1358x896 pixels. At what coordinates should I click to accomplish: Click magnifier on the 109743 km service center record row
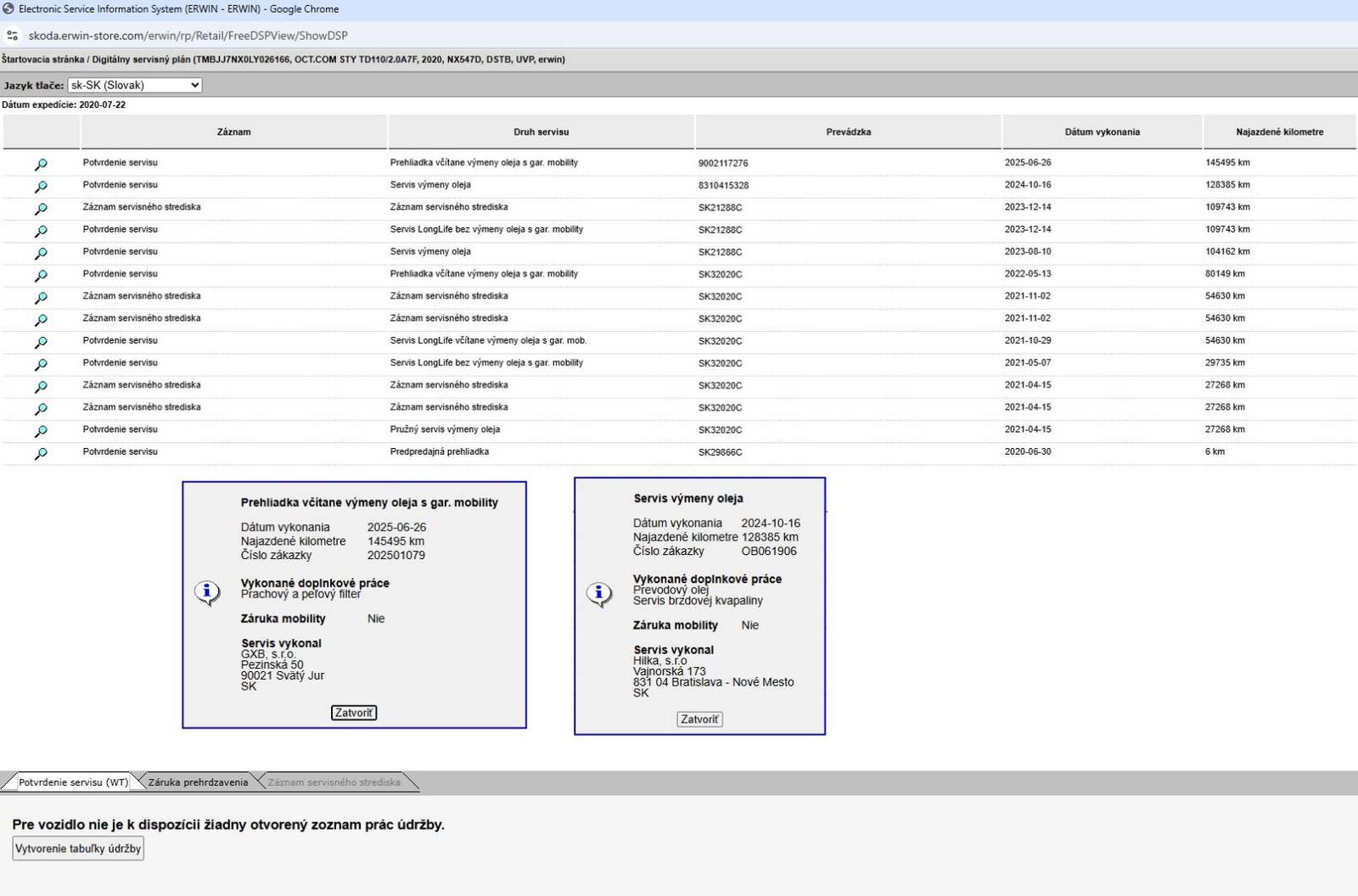coord(41,209)
